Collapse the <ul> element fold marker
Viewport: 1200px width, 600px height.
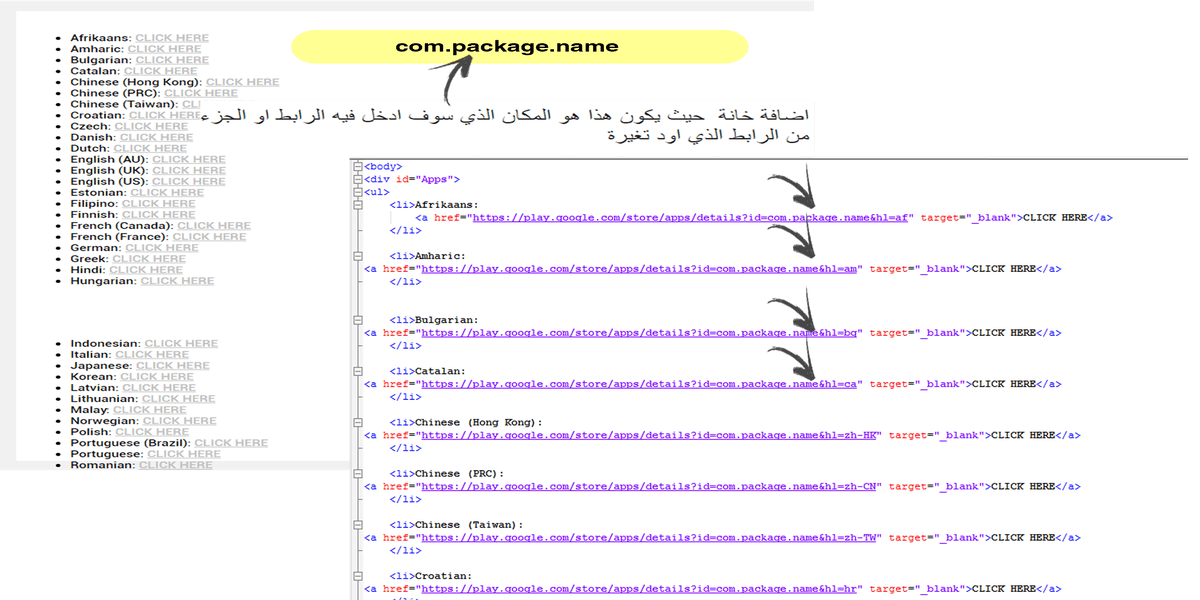355,190
